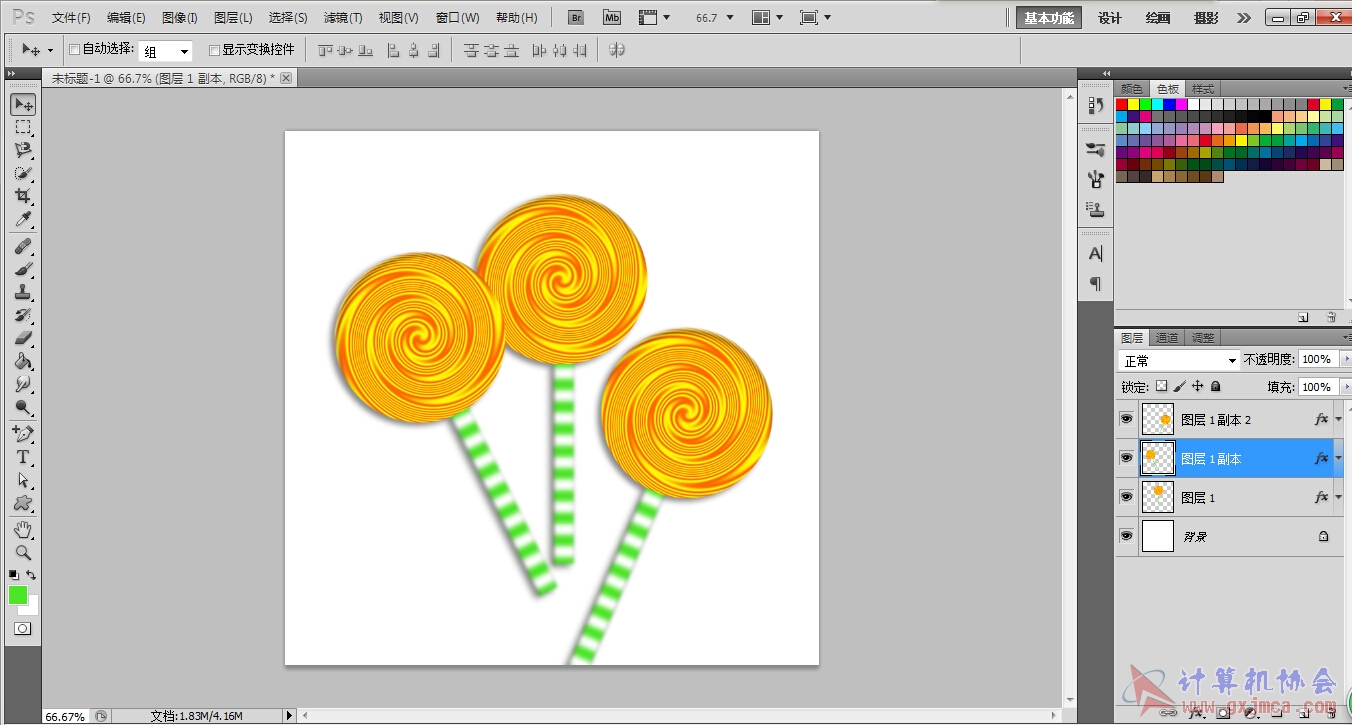The height and width of the screenshot is (725, 1352).
Task: Switch to the 设计 workspace
Action: click(x=1110, y=18)
